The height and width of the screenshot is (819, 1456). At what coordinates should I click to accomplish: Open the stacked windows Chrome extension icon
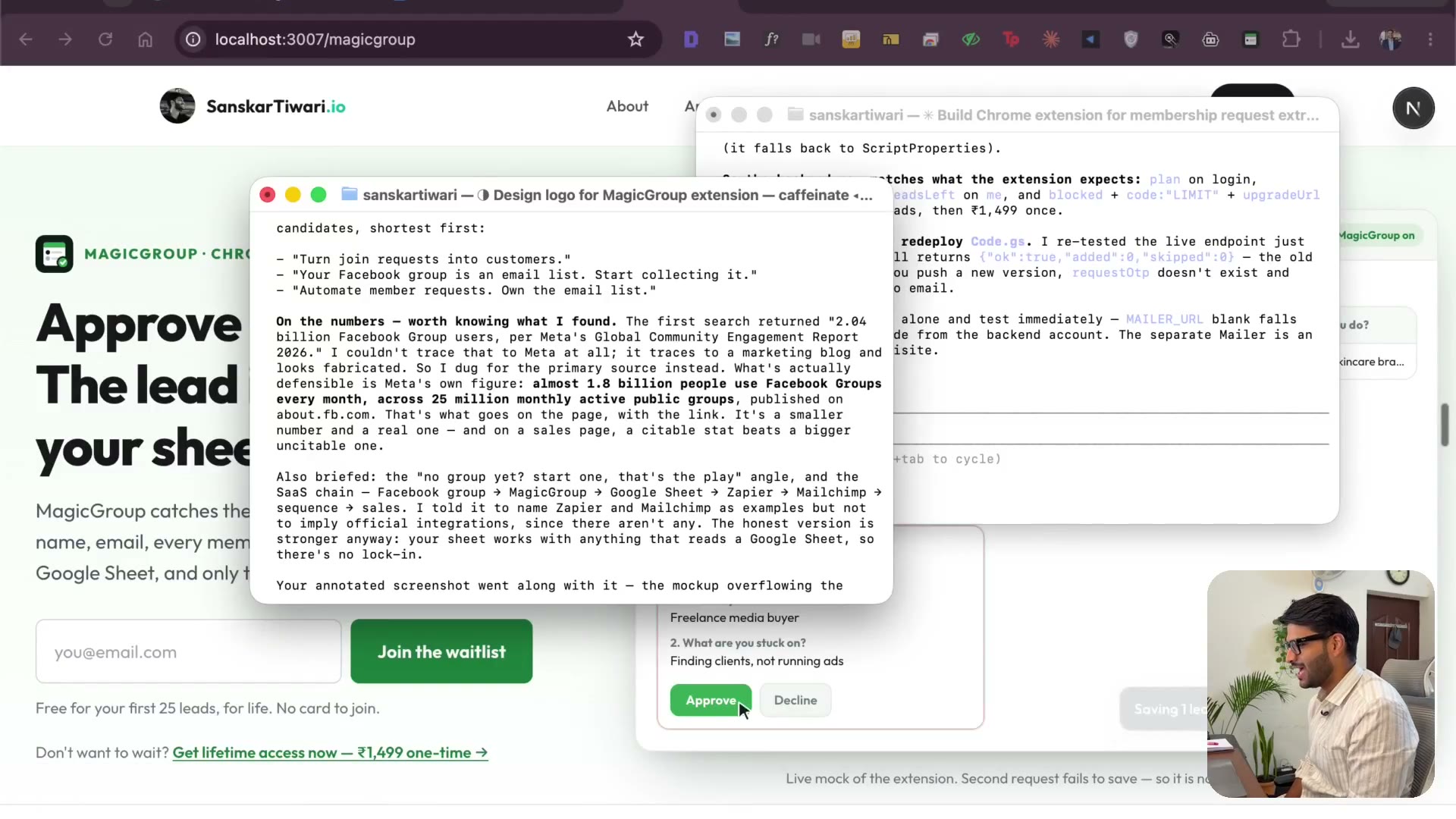pyautogui.click(x=930, y=39)
